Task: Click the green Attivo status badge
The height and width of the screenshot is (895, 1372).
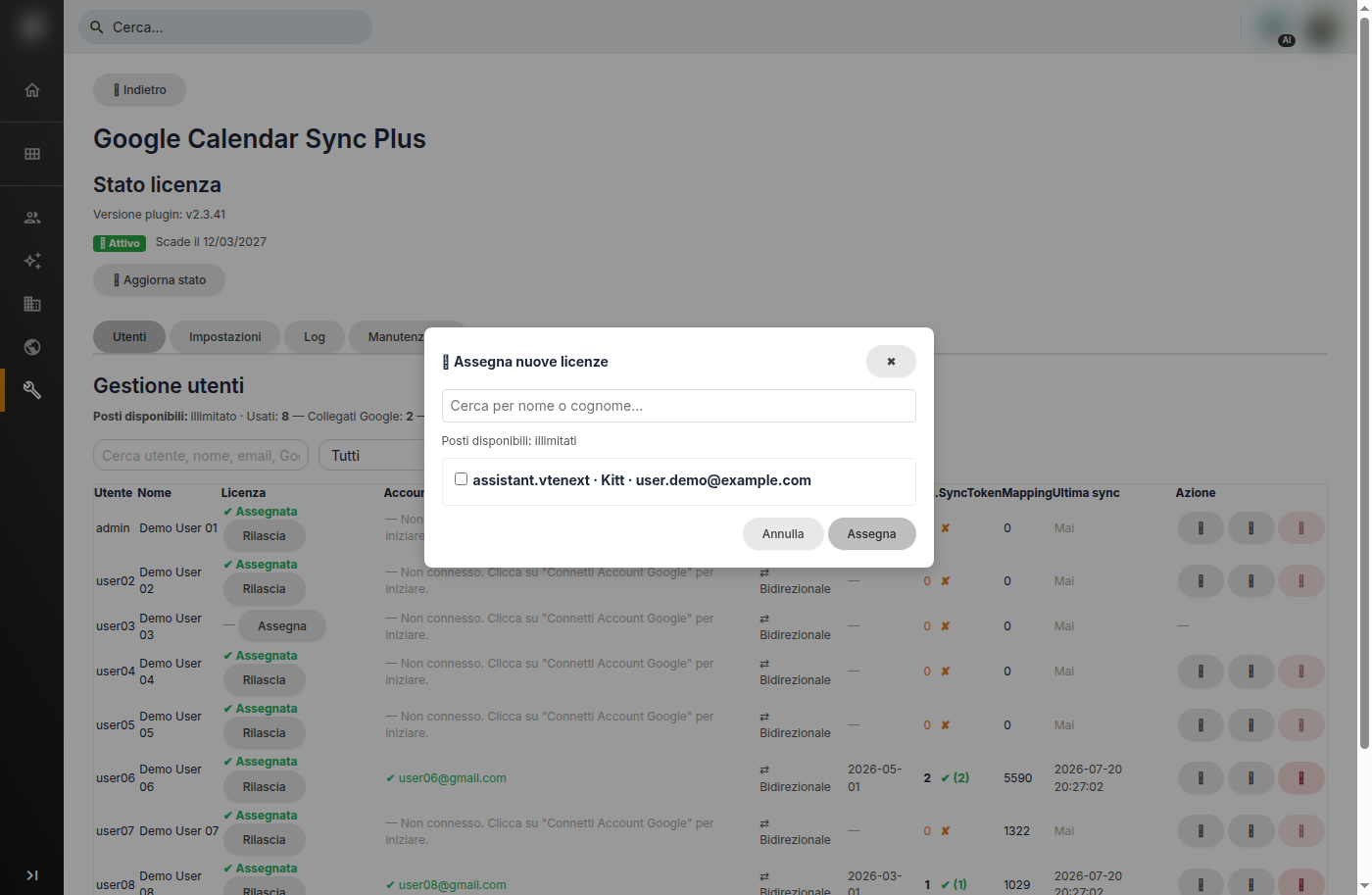Action: coord(120,243)
